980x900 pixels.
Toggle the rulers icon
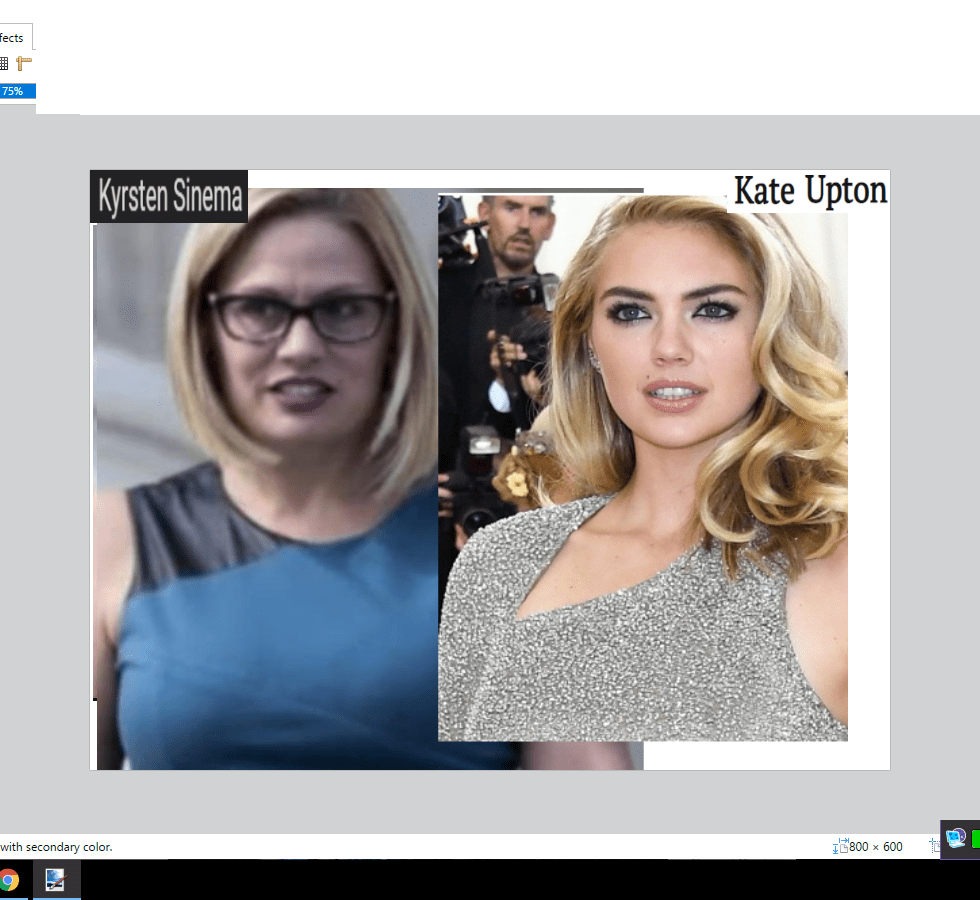point(24,63)
